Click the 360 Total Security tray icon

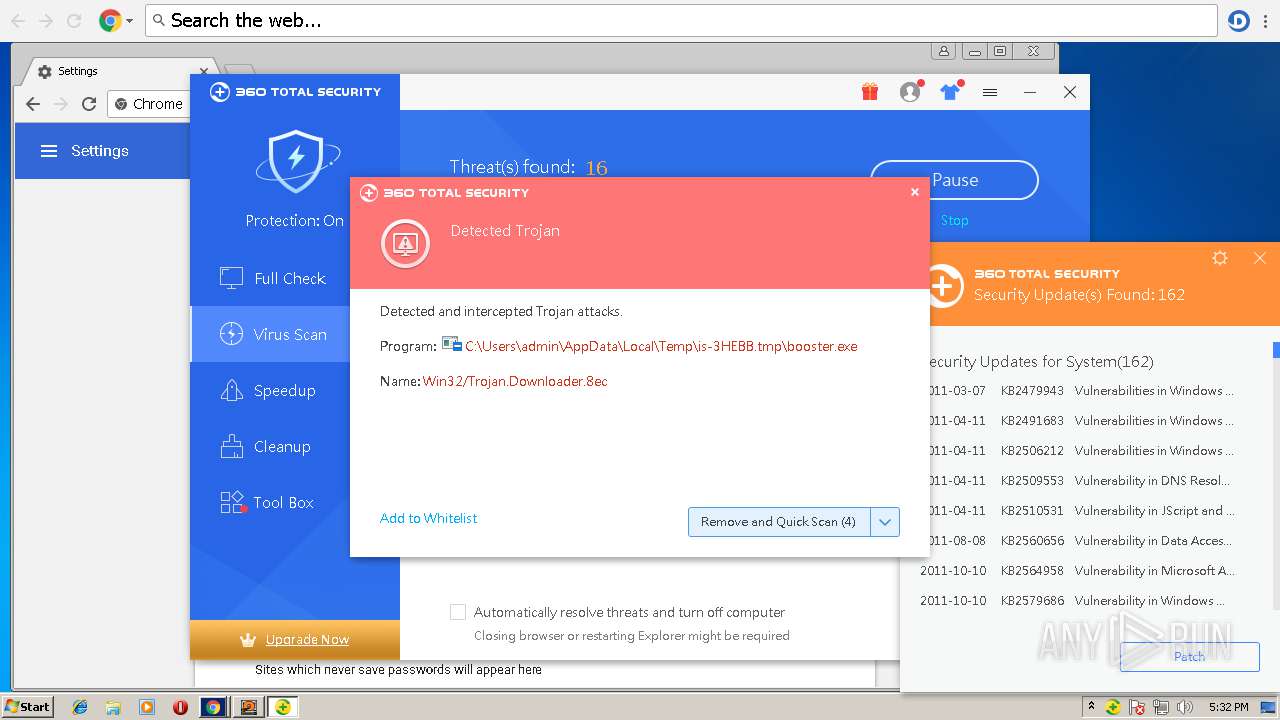(1112, 707)
